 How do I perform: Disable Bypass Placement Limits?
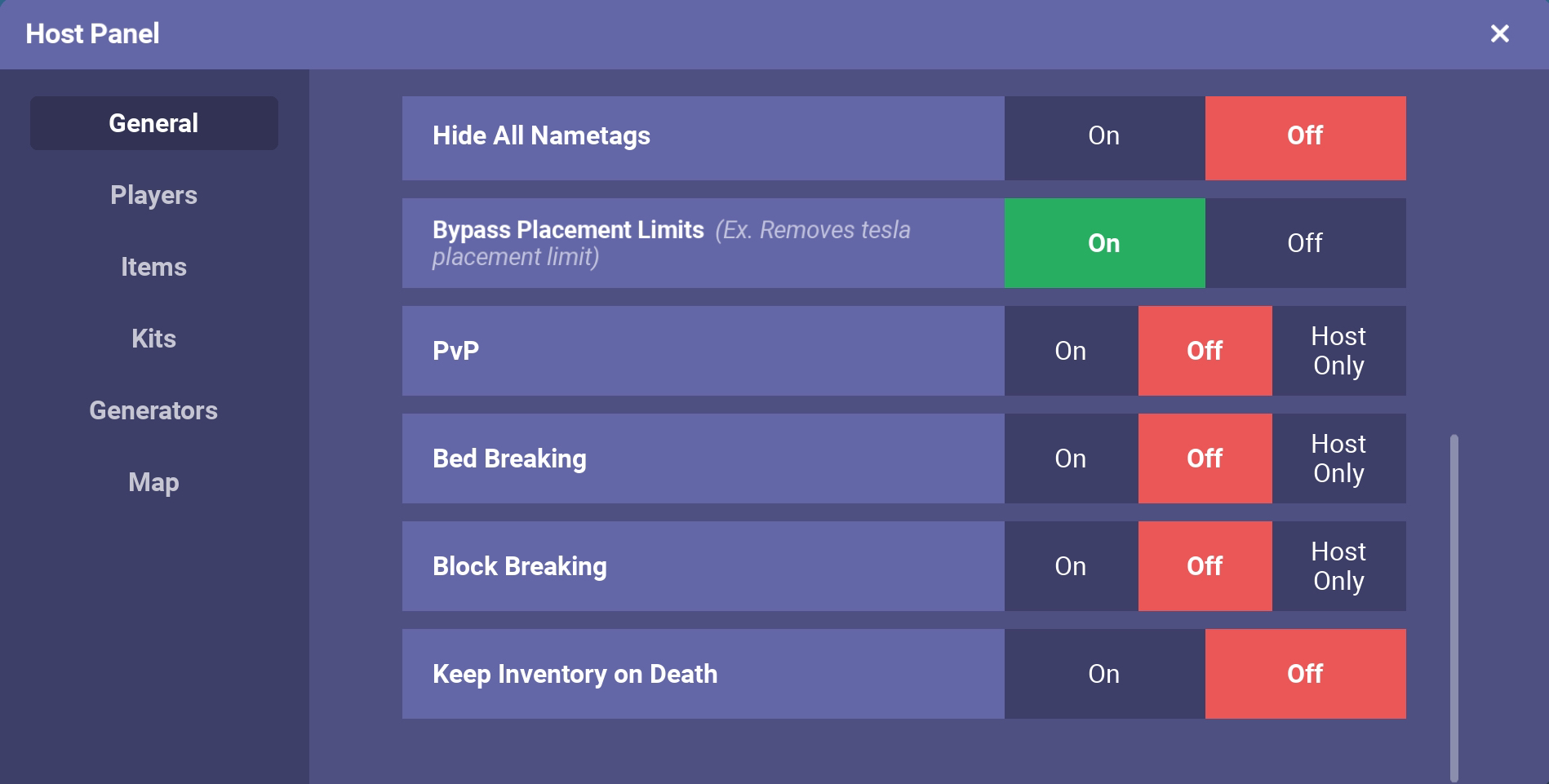coord(1304,242)
